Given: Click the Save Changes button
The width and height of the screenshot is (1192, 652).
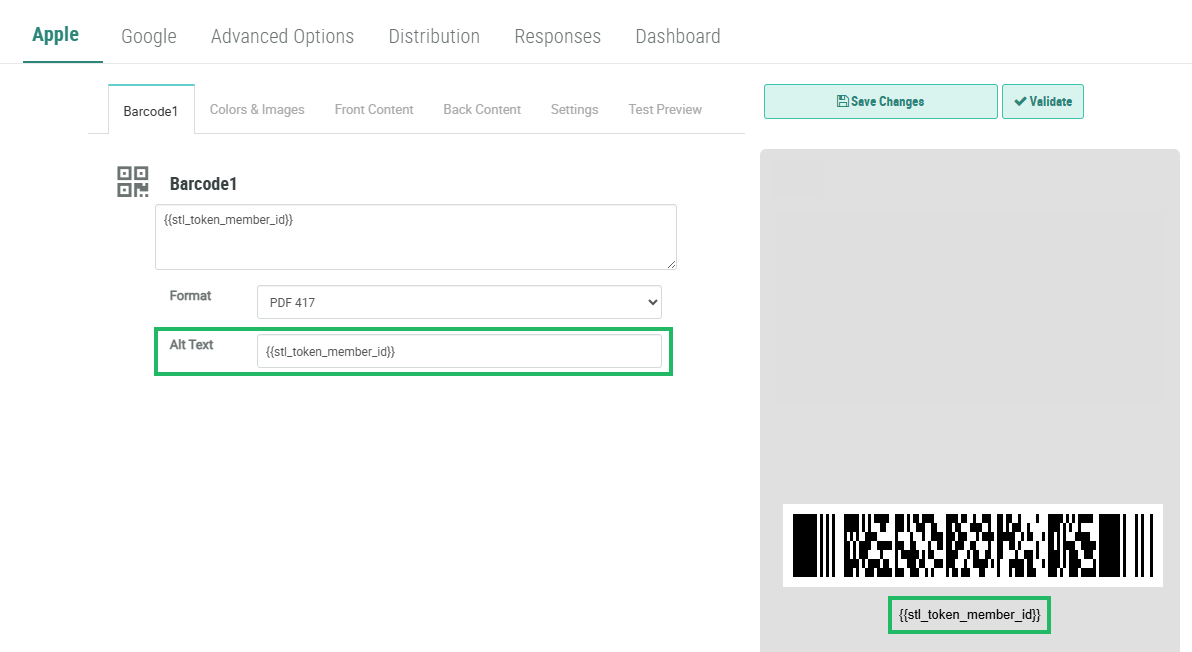Looking at the screenshot, I should click(880, 102).
